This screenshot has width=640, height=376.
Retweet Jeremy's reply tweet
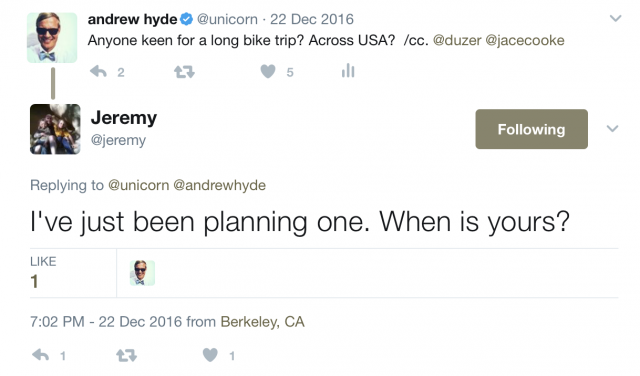tap(127, 356)
